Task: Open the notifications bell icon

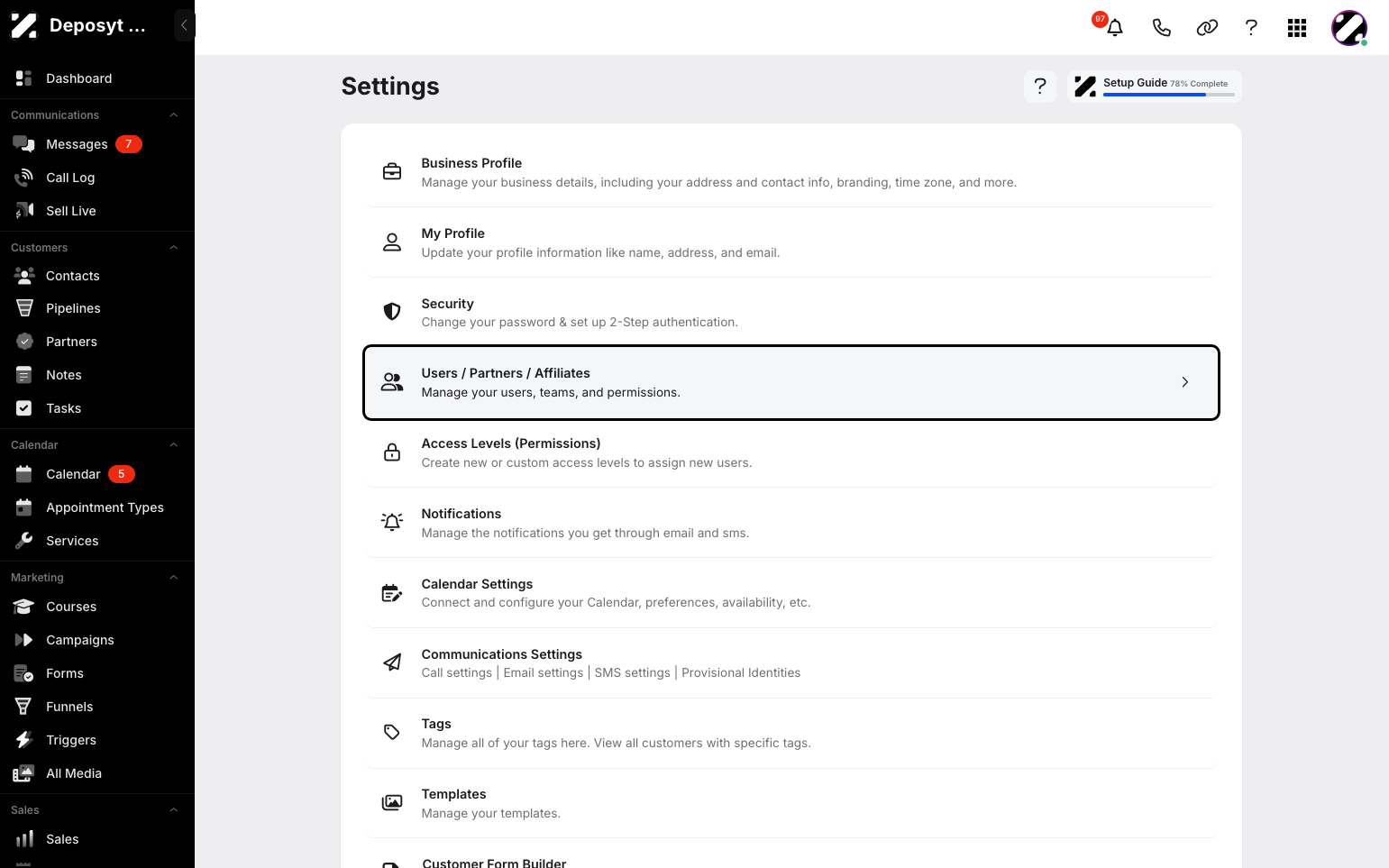Action: tap(1115, 27)
